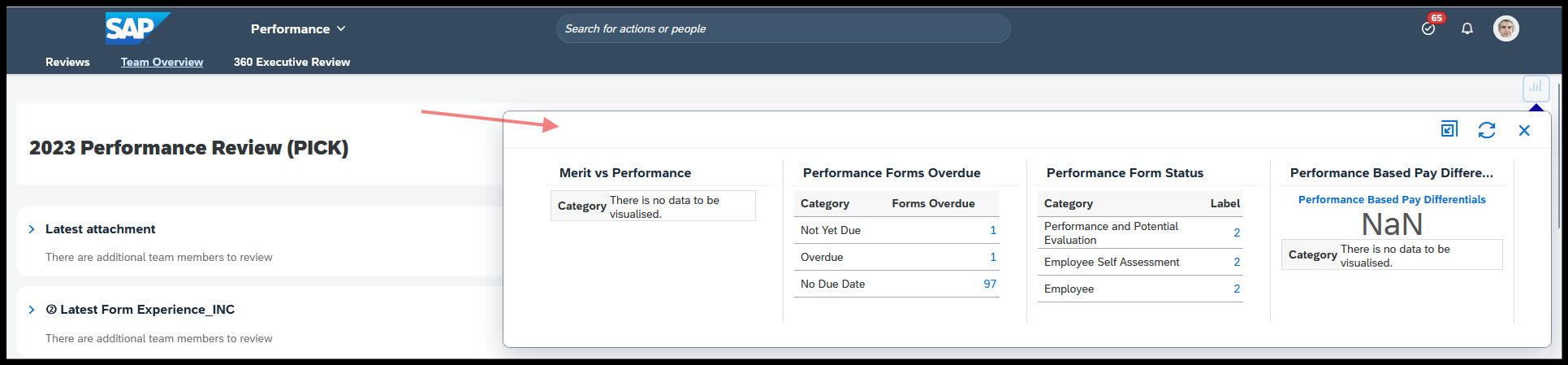Click the Employee Self Assessment count 2
This screenshot has width=1568, height=365.
click(1237, 262)
